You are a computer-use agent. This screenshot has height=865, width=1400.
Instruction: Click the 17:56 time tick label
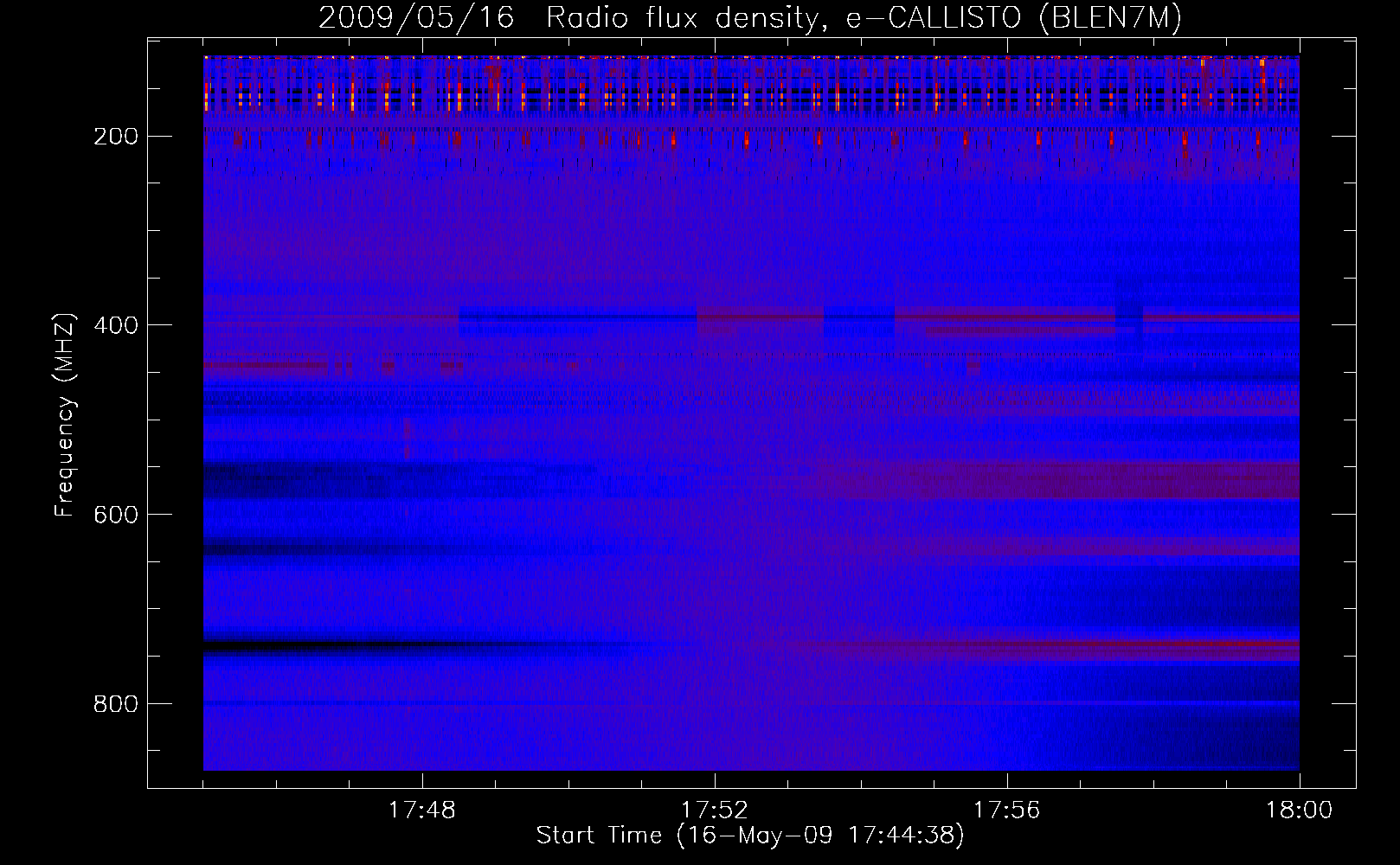pos(1007,811)
